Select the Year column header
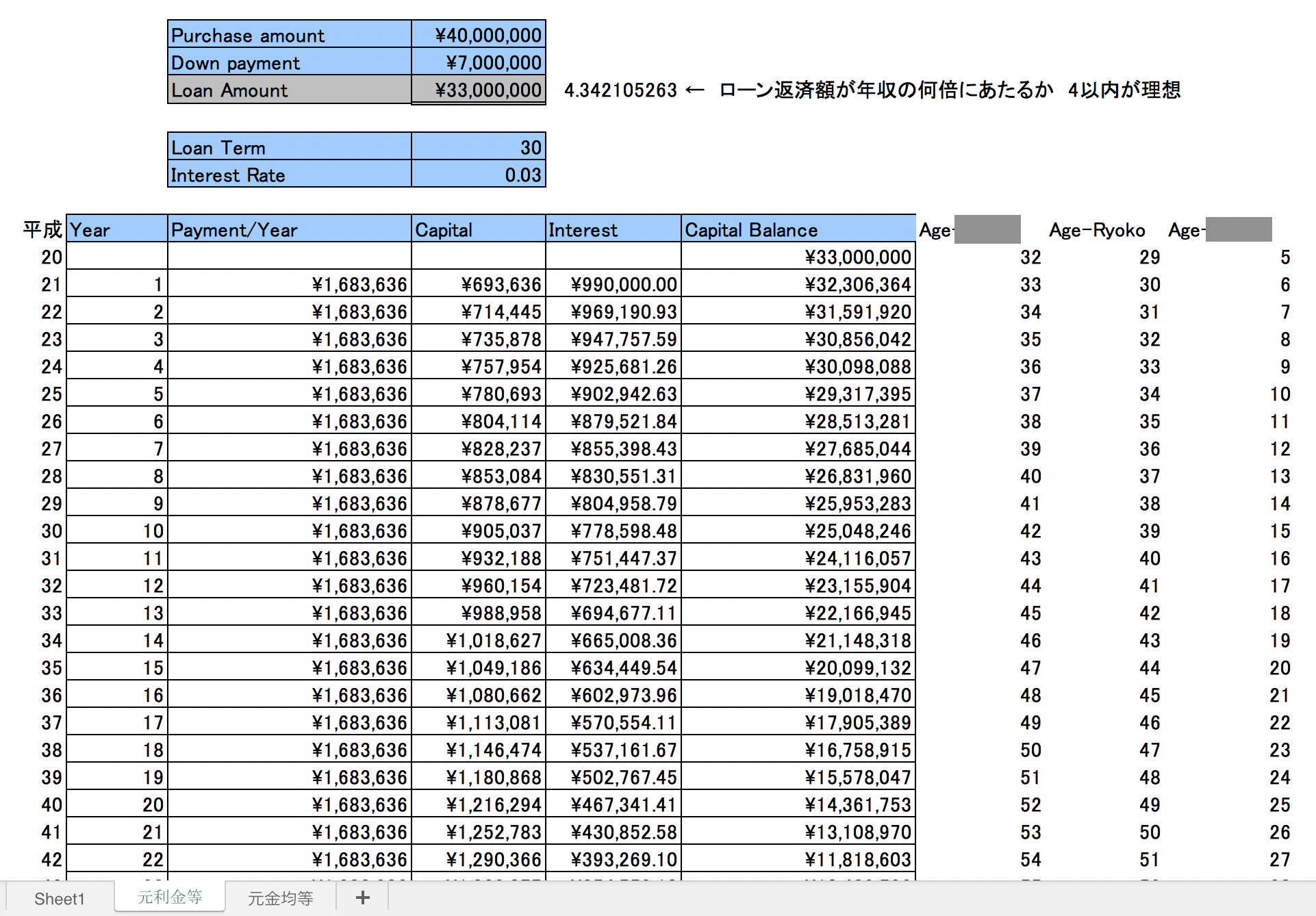Image resolution: width=1316 pixels, height=916 pixels. pyautogui.click(x=117, y=229)
